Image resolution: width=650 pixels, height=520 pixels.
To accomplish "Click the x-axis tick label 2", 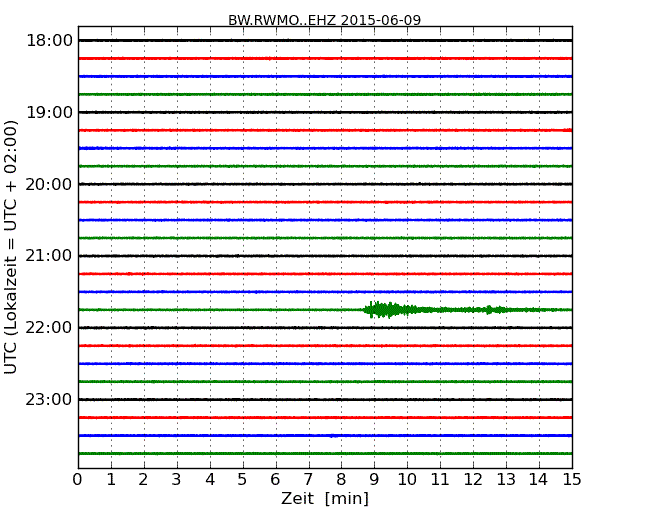I will 143,480.
